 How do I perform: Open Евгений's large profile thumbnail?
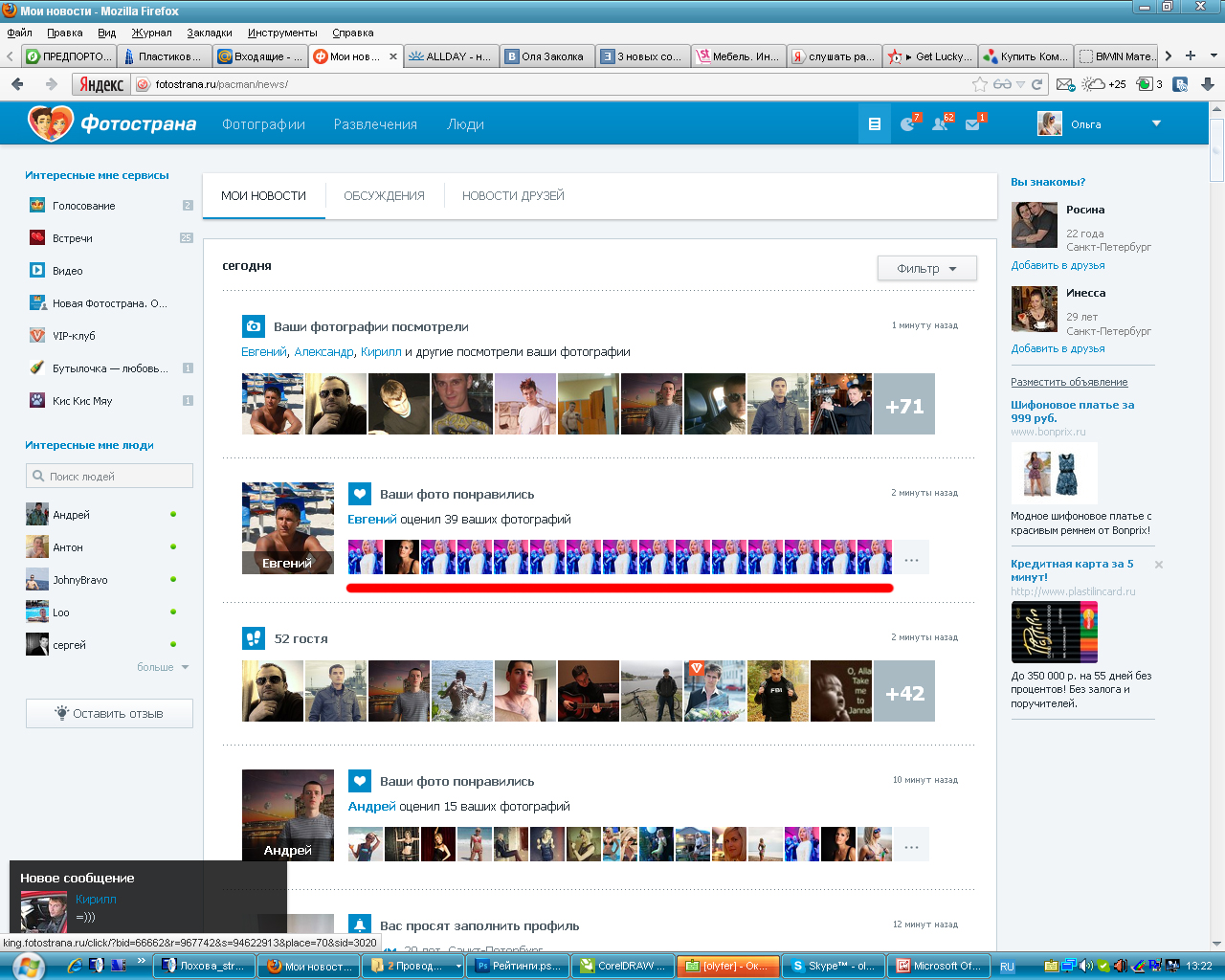[x=288, y=528]
